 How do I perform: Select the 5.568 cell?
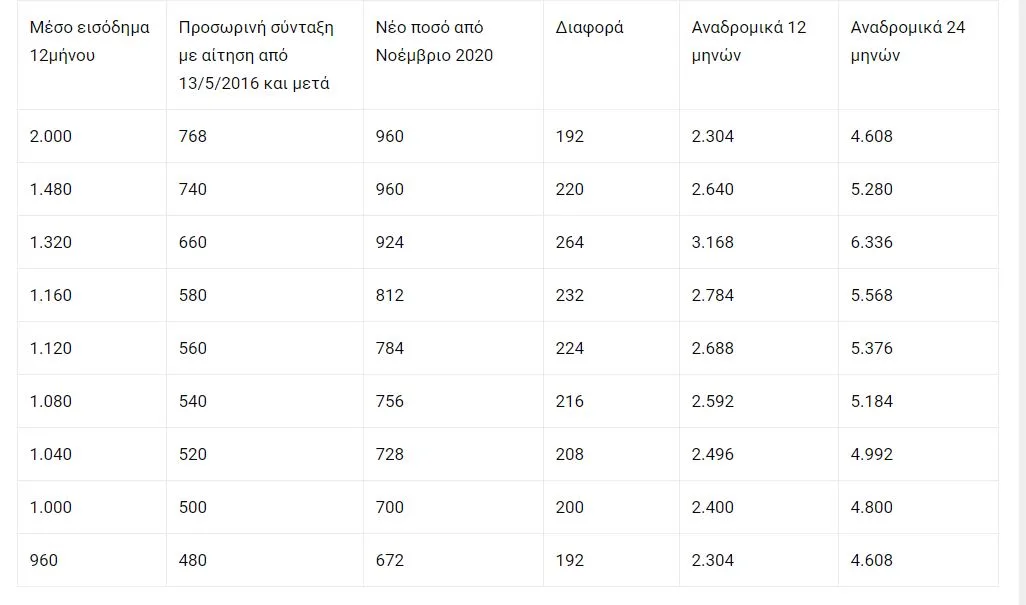871,295
